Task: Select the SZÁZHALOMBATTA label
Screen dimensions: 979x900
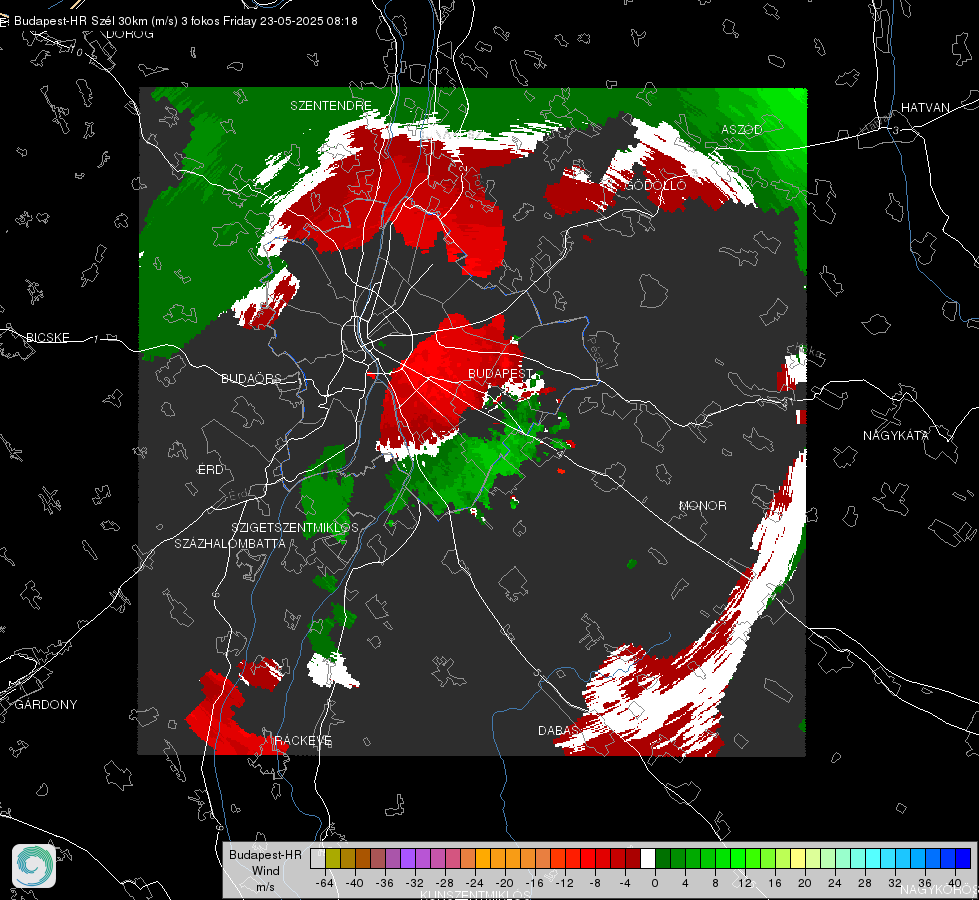Action: click(230, 543)
